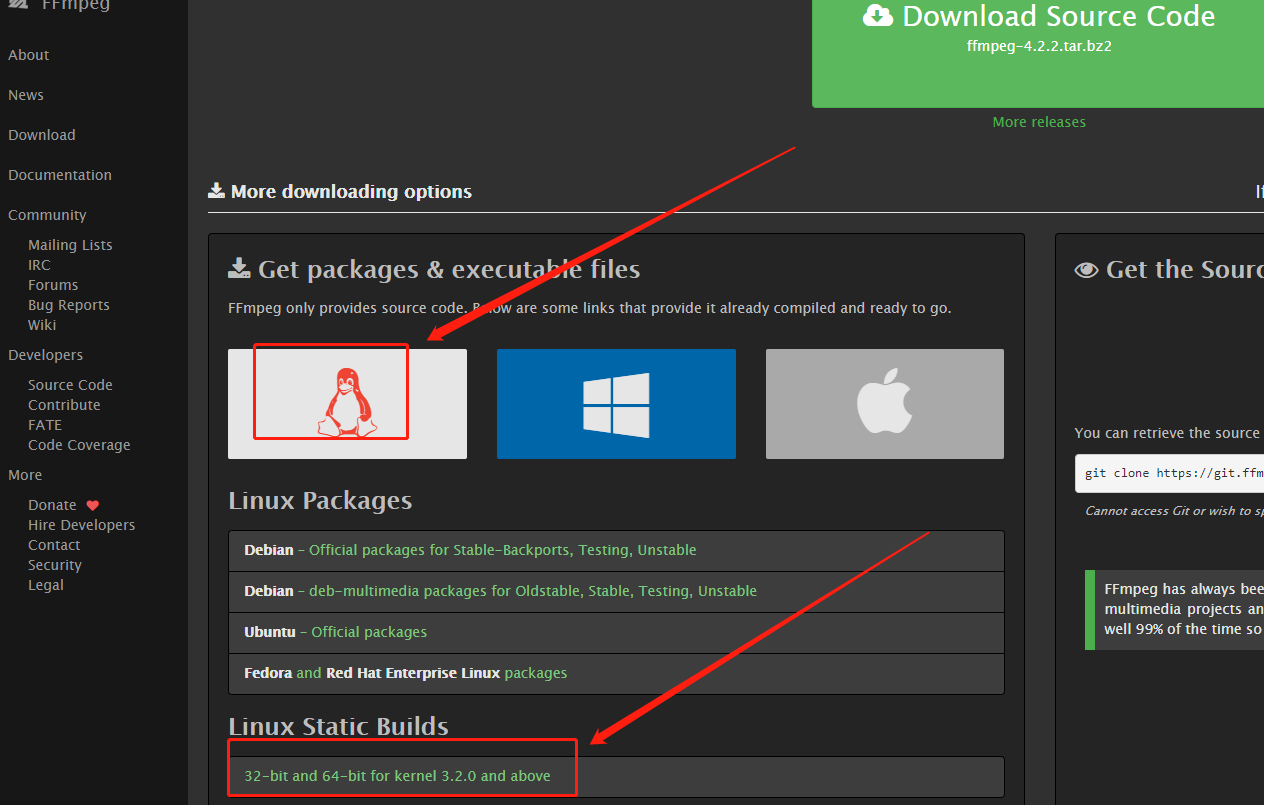This screenshot has width=1264, height=805.
Task: Click the FFmpeg logo in sidebar
Action: click(x=18, y=5)
